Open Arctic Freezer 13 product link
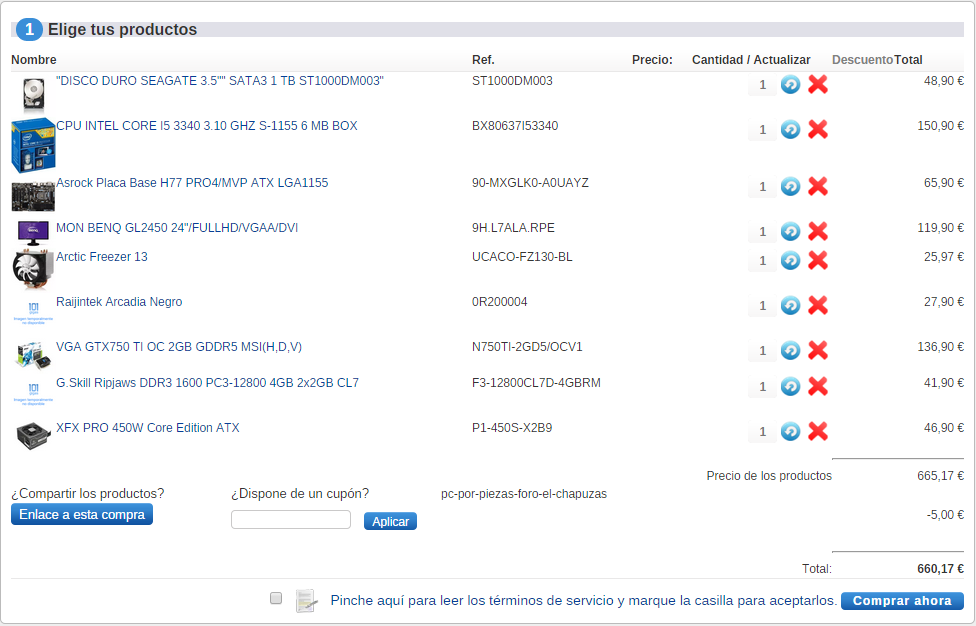 click(x=101, y=257)
